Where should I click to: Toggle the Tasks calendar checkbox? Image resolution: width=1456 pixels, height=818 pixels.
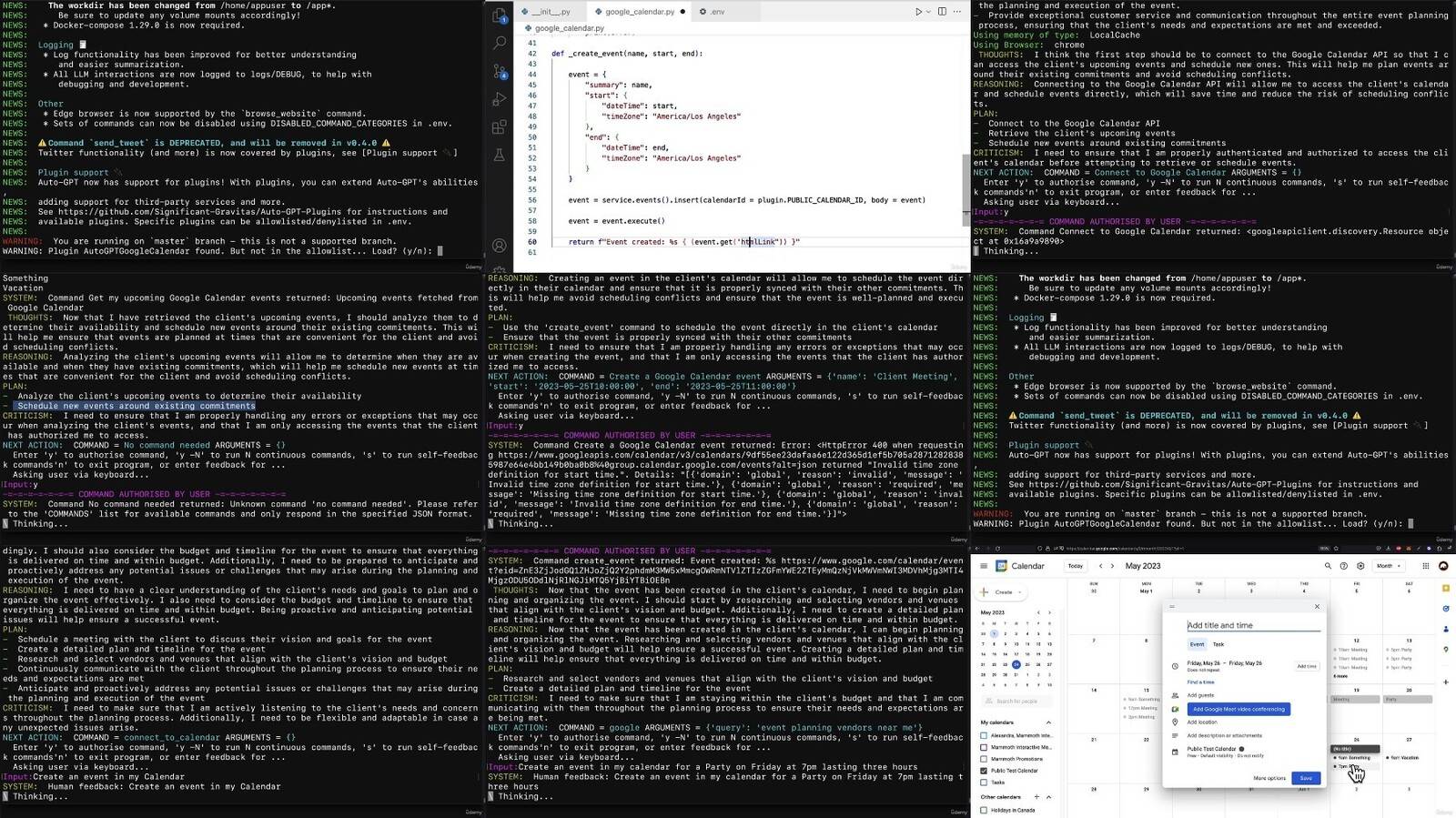coord(984,783)
